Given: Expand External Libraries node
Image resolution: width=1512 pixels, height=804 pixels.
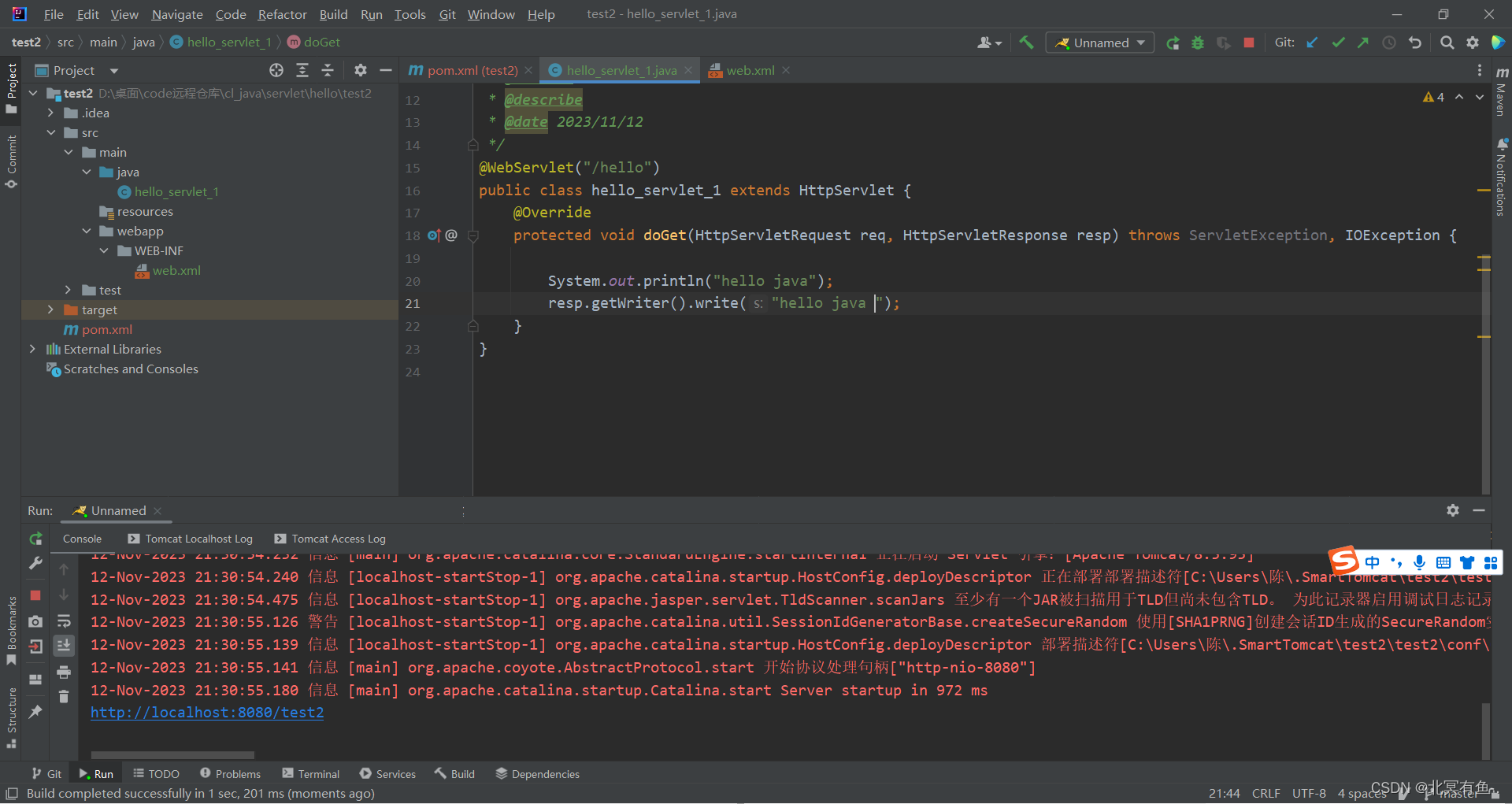Looking at the screenshot, I should [32, 349].
